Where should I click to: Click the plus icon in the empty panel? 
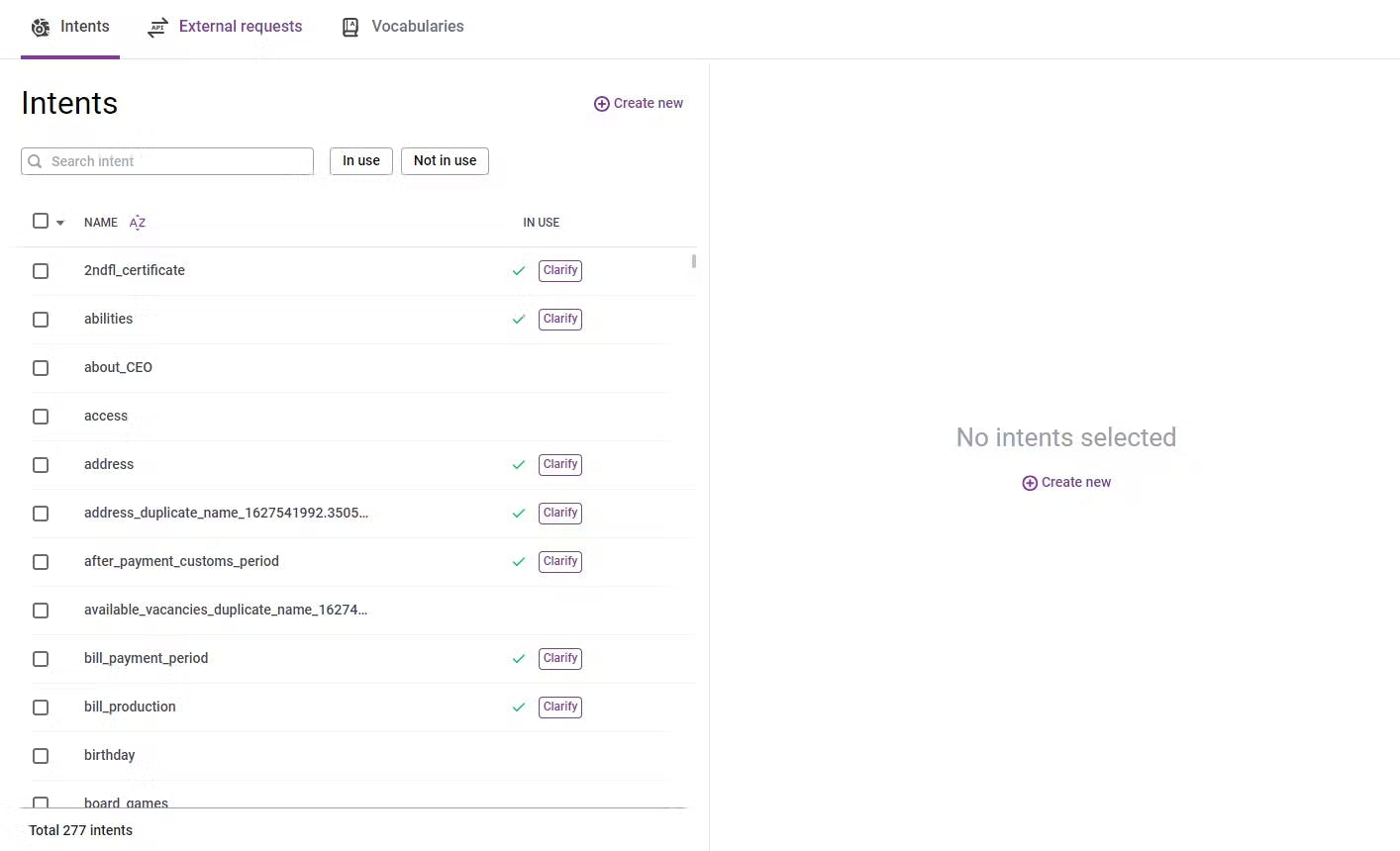[1030, 483]
